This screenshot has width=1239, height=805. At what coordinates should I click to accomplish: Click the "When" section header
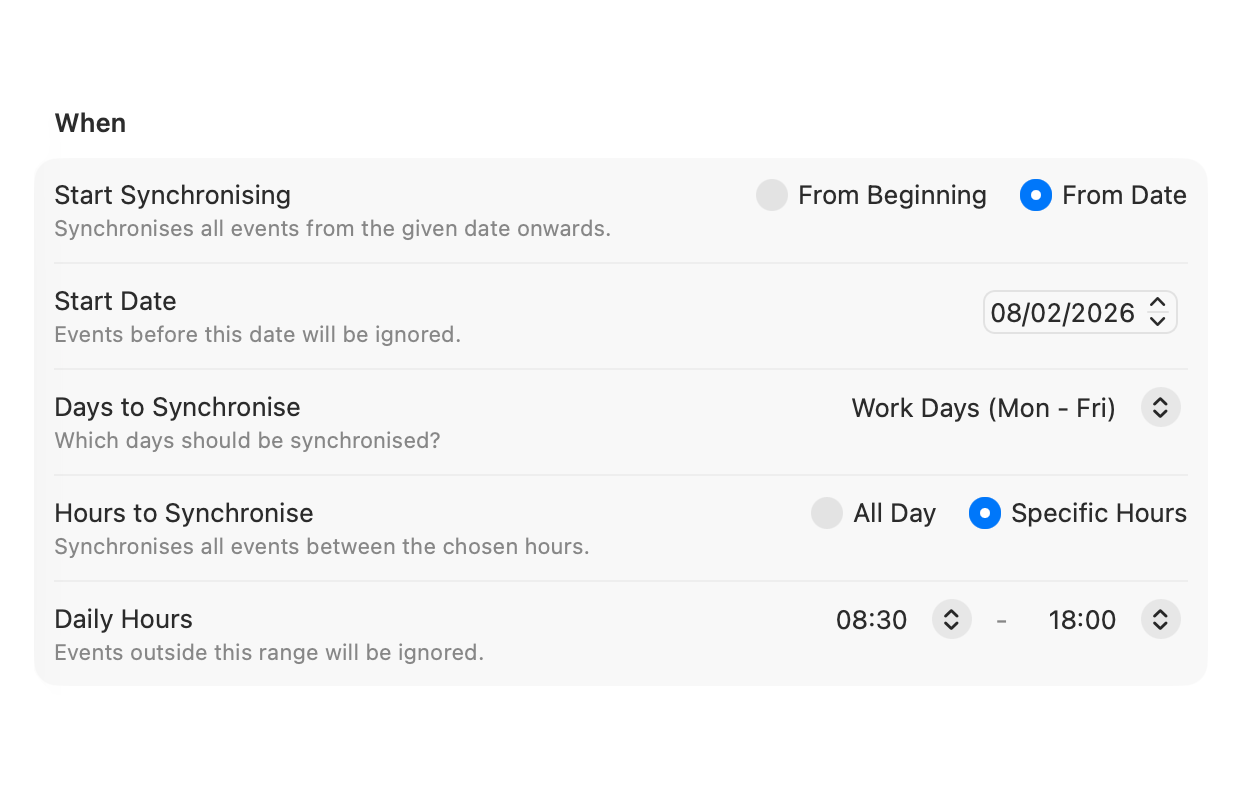[90, 122]
